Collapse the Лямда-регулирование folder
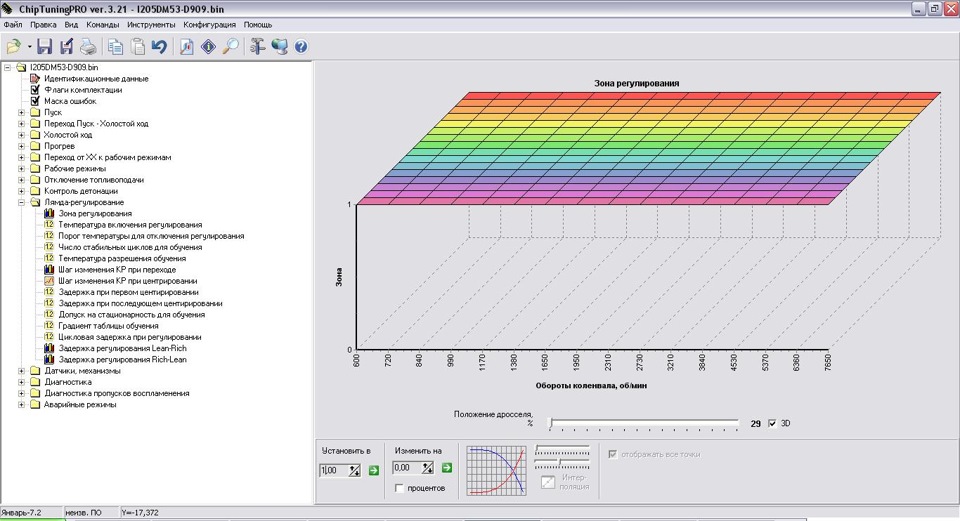The image size is (960, 521). click(x=21, y=202)
